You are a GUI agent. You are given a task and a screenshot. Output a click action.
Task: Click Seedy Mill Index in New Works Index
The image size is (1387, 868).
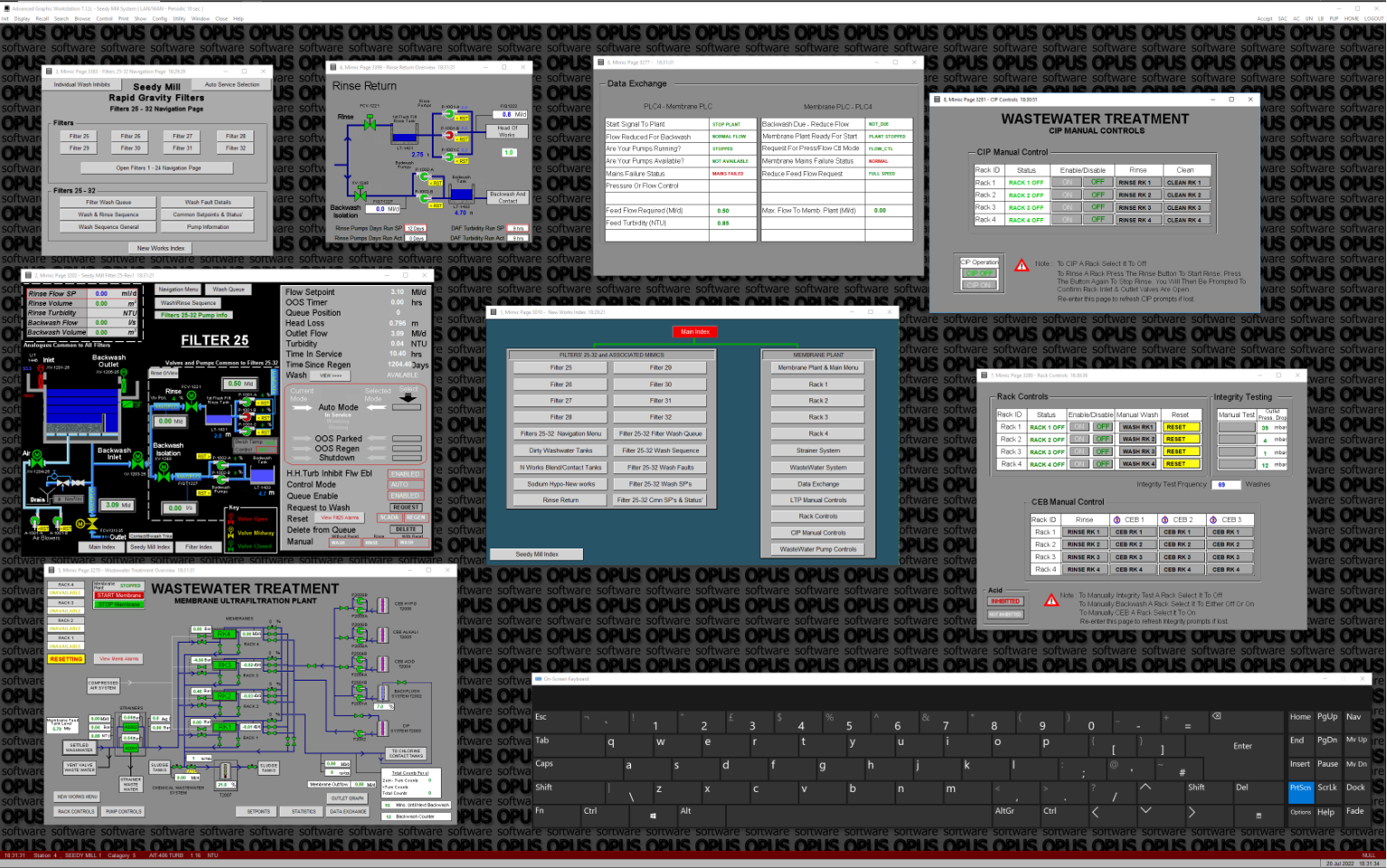pos(537,554)
